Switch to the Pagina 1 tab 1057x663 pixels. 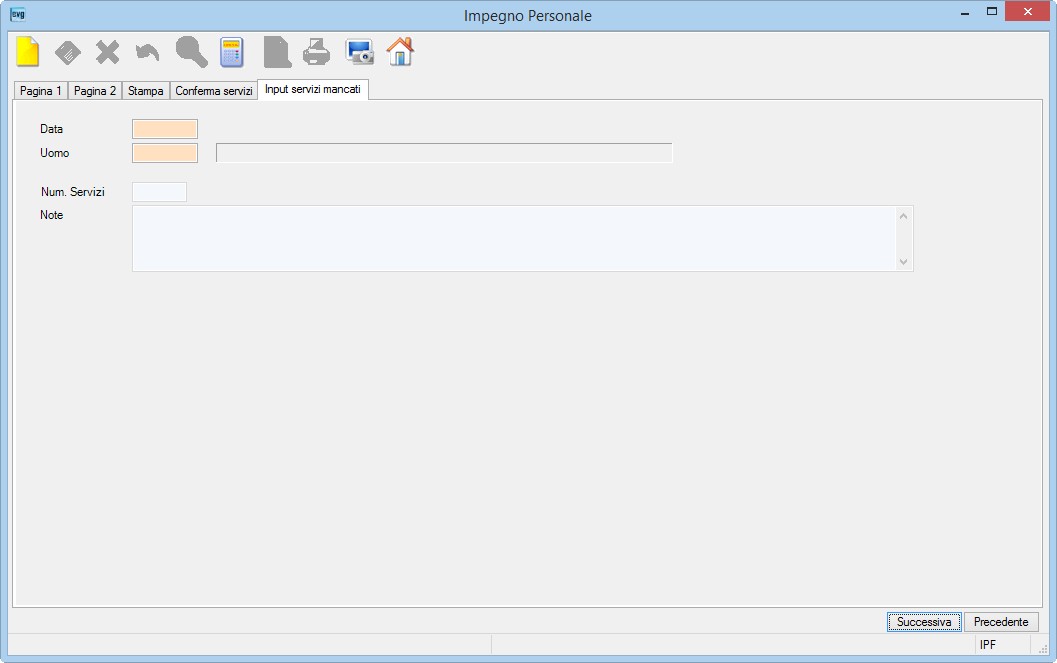40,90
